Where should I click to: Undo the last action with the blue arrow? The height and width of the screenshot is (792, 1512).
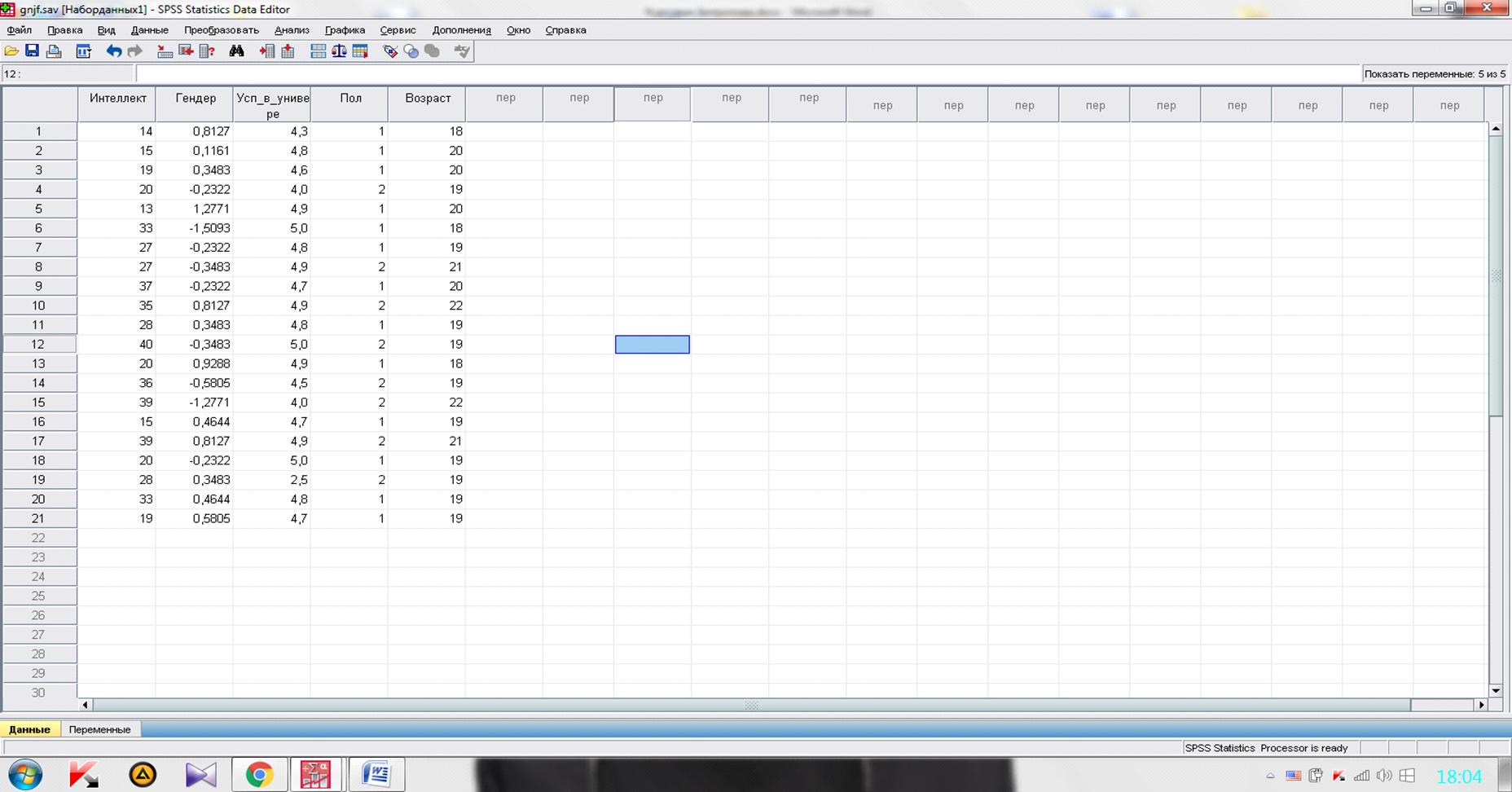[114, 51]
